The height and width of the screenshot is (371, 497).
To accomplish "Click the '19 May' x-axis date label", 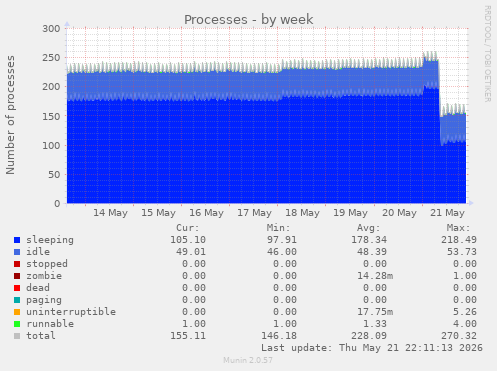I will pos(350,213).
